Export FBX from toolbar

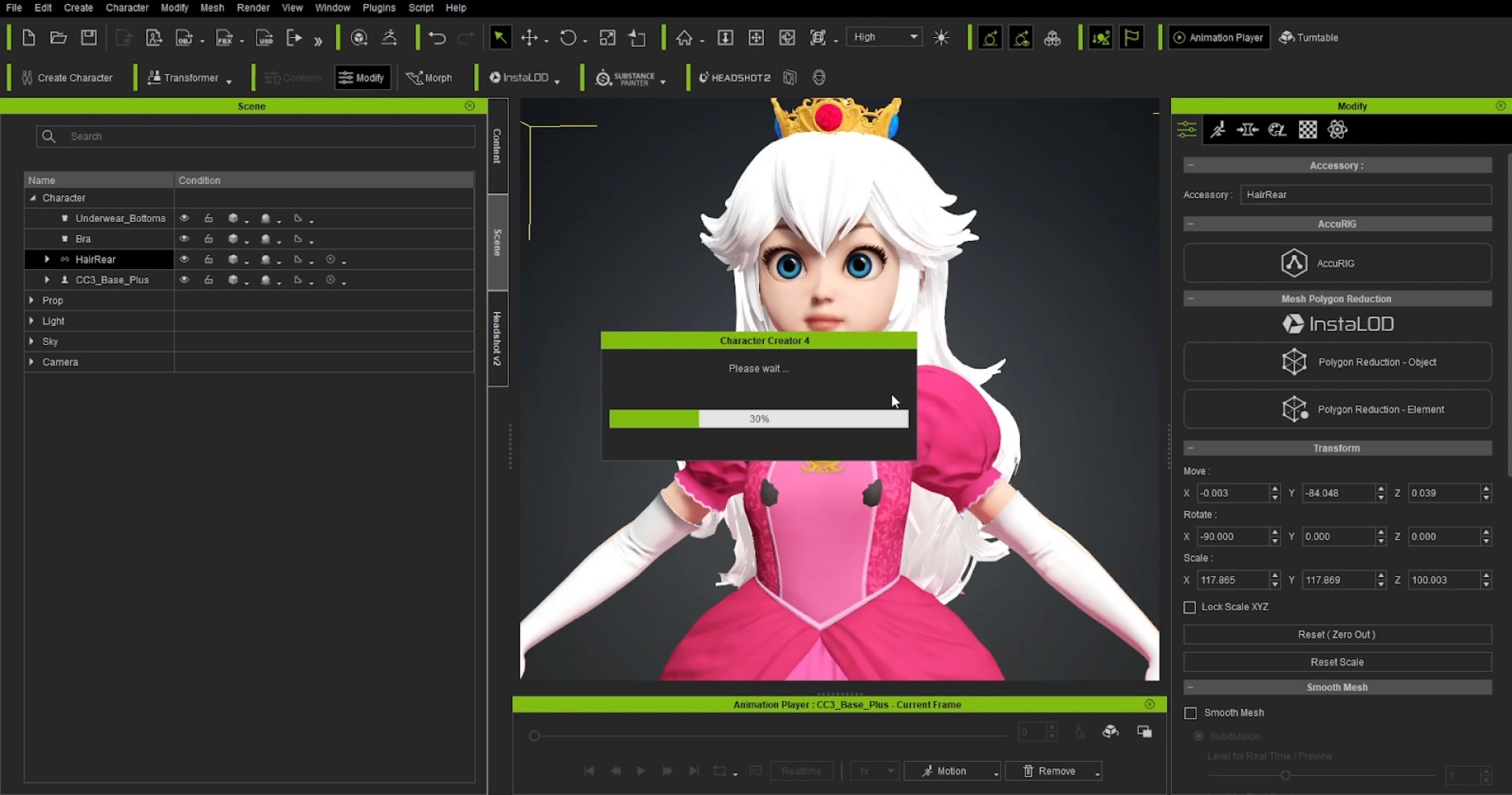[x=224, y=38]
